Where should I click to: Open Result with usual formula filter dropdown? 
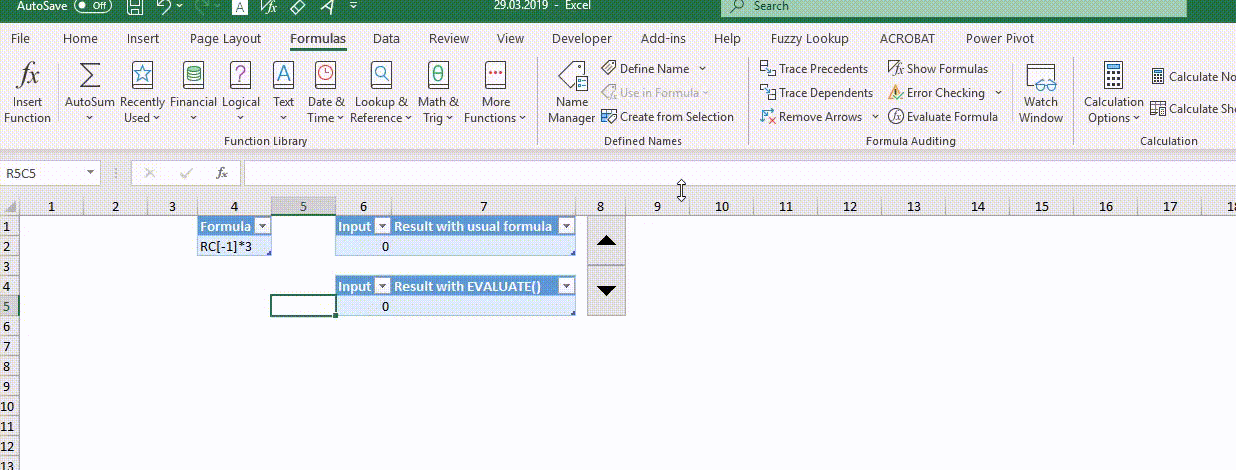[x=566, y=227]
